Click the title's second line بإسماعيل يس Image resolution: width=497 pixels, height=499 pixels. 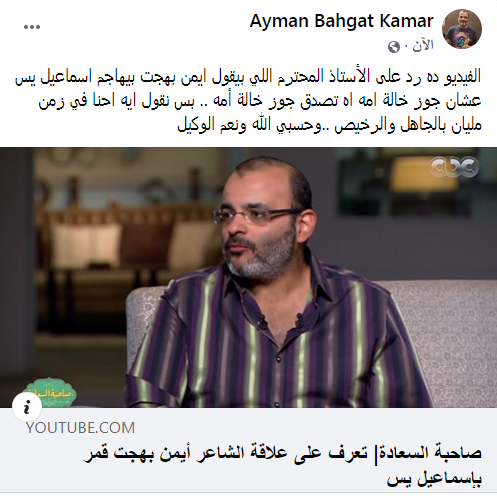(434, 480)
